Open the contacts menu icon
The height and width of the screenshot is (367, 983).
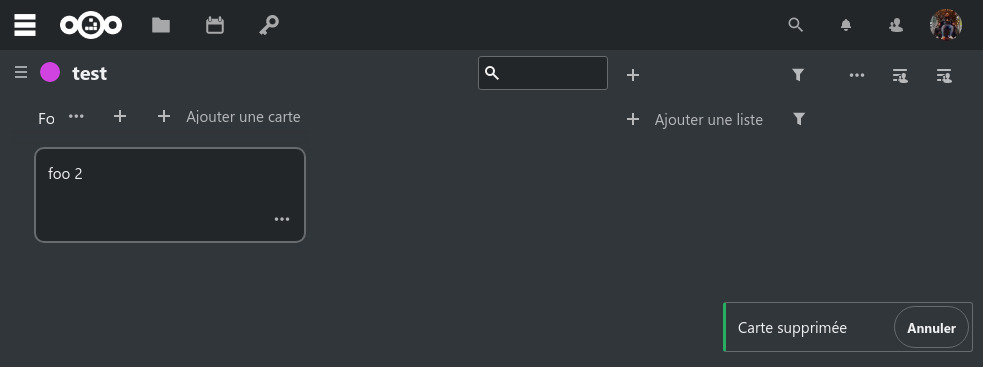click(896, 25)
